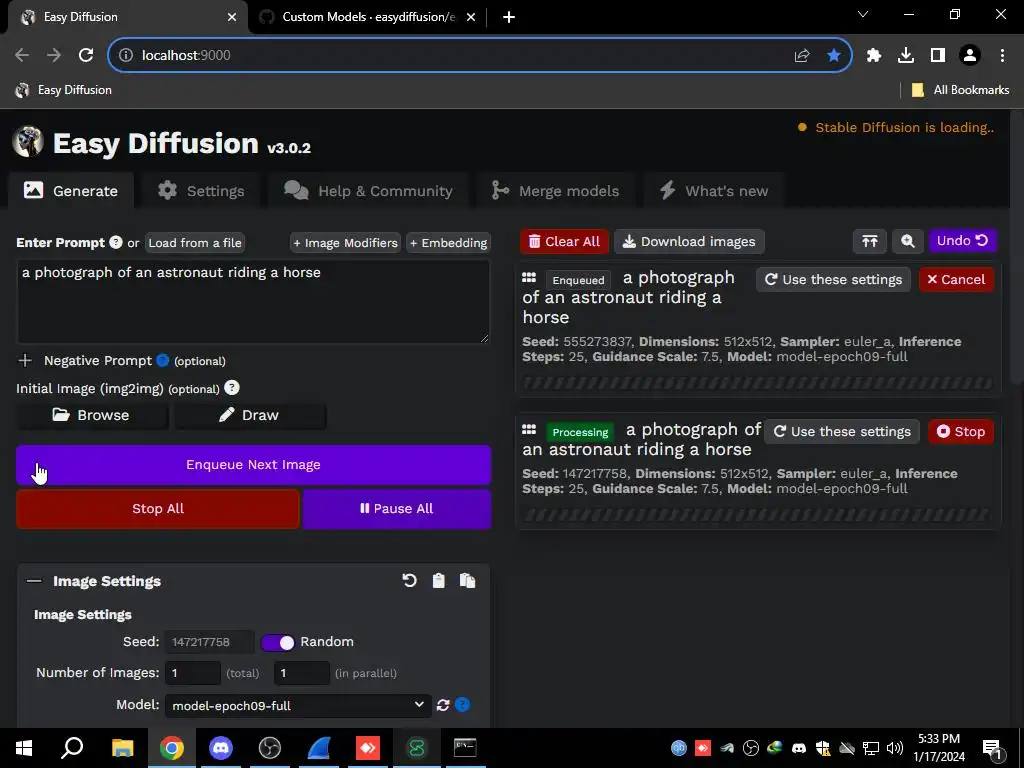This screenshot has height=768, width=1024.
Task: Grab the drag handle of the Processing task
Action: (x=529, y=430)
